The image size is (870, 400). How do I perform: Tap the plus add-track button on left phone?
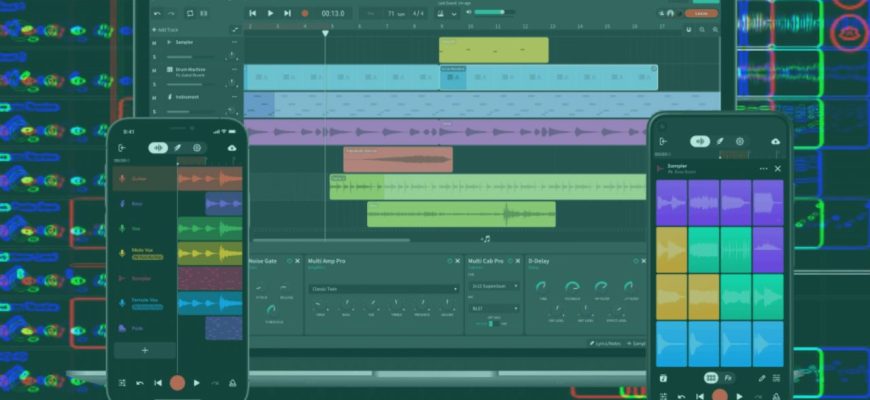click(x=144, y=351)
